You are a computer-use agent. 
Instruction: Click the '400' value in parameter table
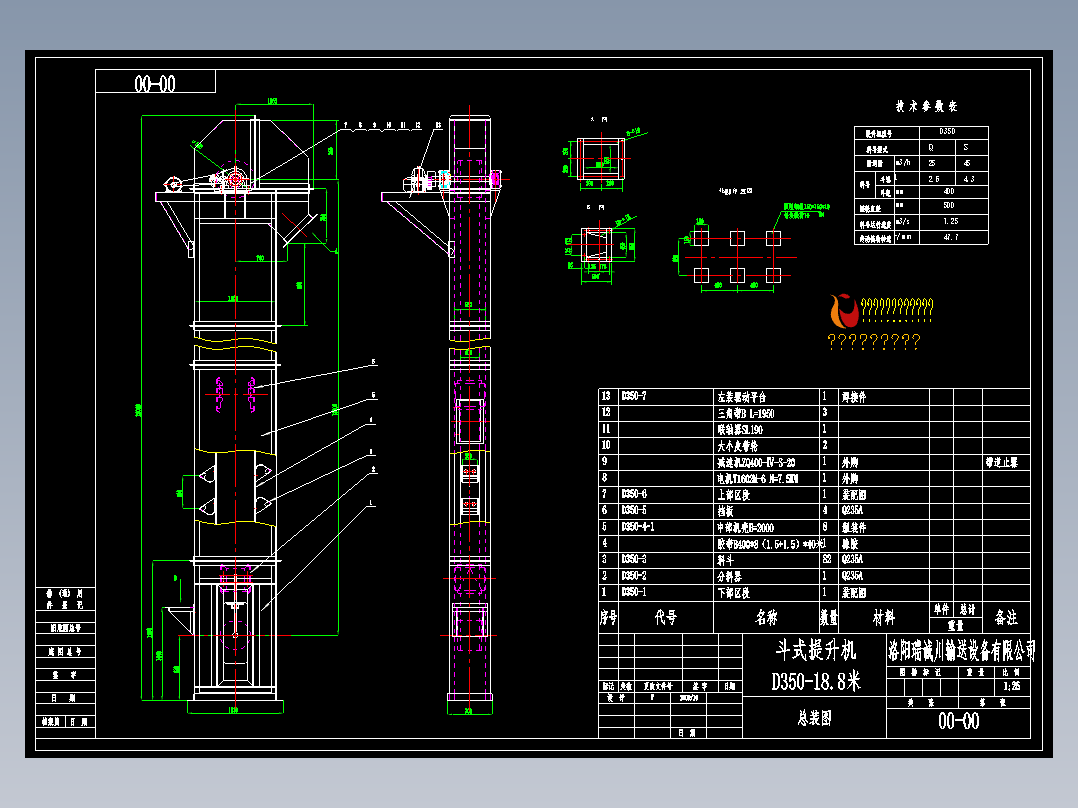click(949, 192)
